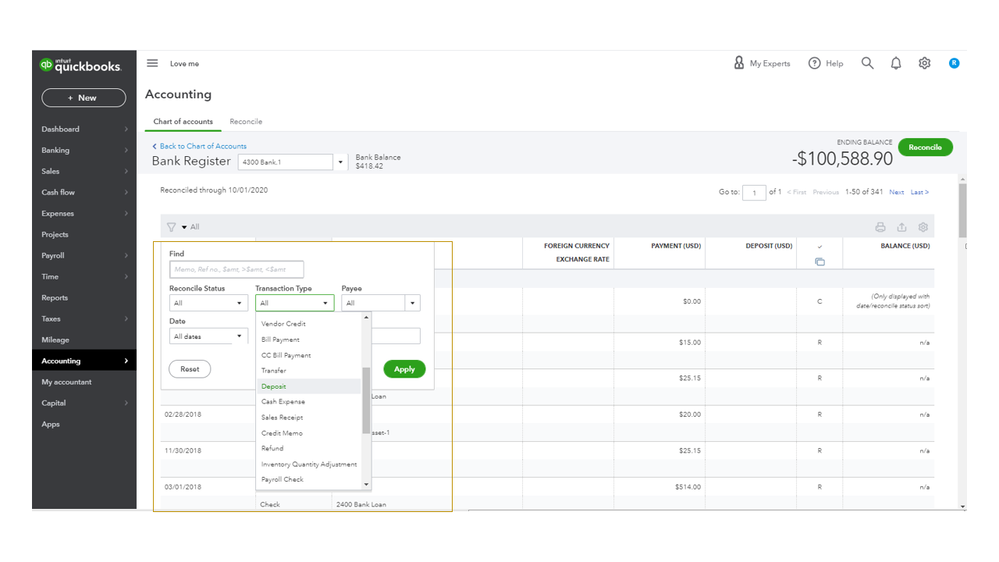Click the Find search input field

(236, 269)
